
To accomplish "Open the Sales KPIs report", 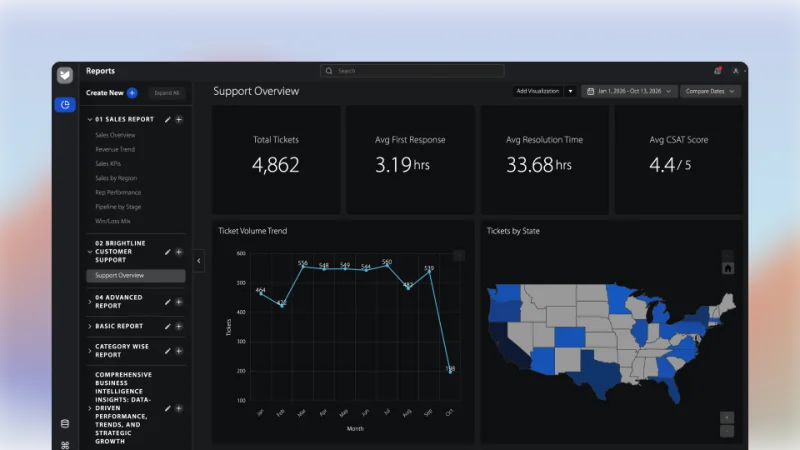I will [108, 164].
